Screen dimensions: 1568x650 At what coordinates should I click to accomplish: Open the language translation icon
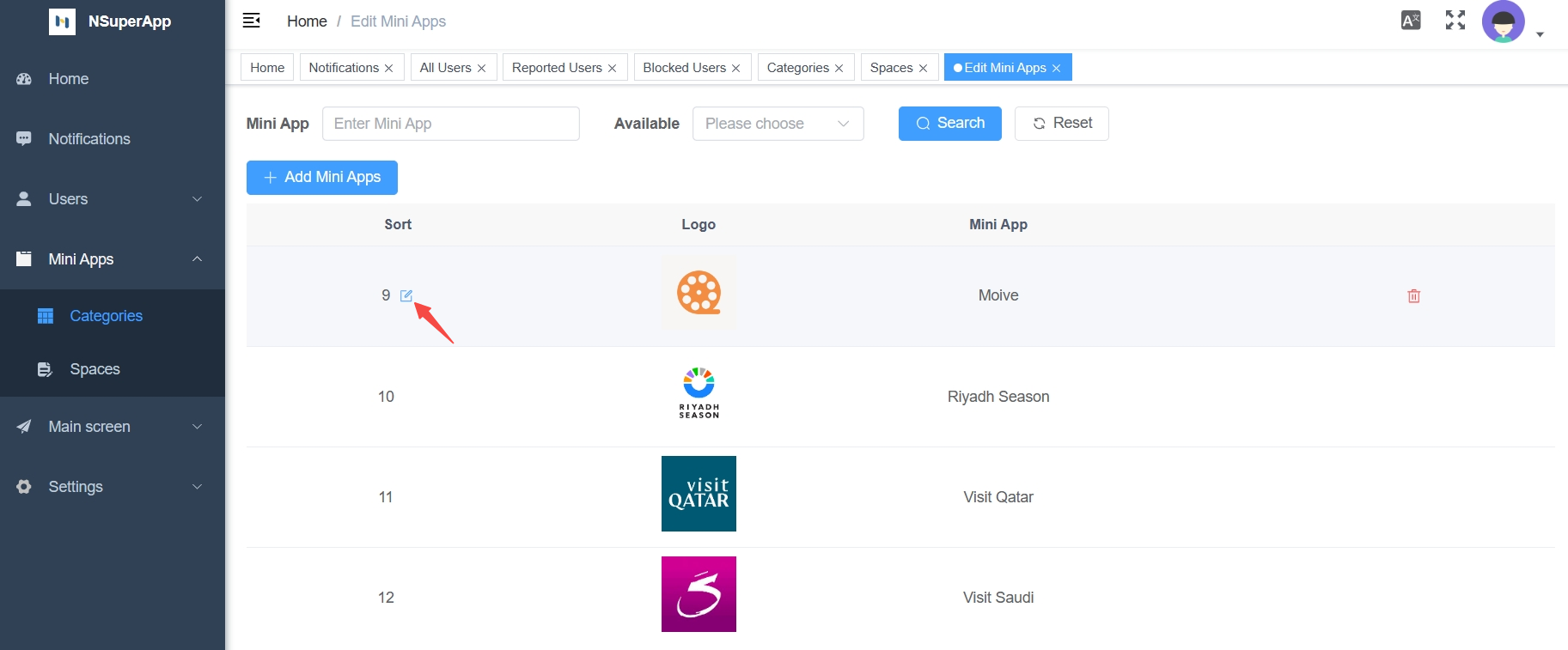click(1410, 21)
